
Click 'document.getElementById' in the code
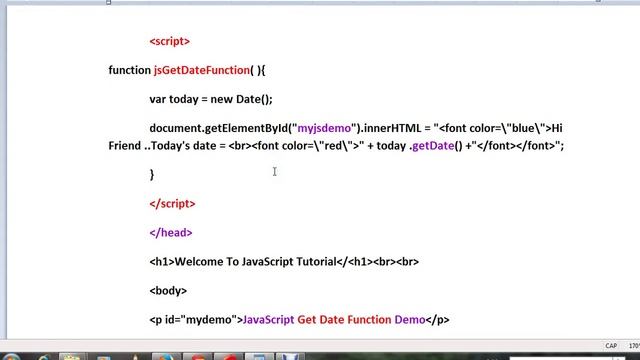219,129
